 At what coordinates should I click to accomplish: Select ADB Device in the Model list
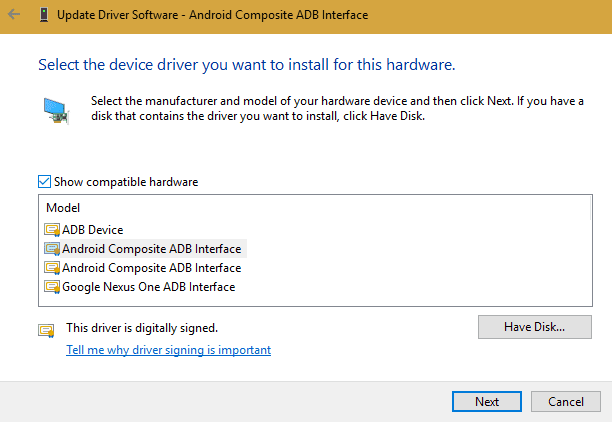93,230
